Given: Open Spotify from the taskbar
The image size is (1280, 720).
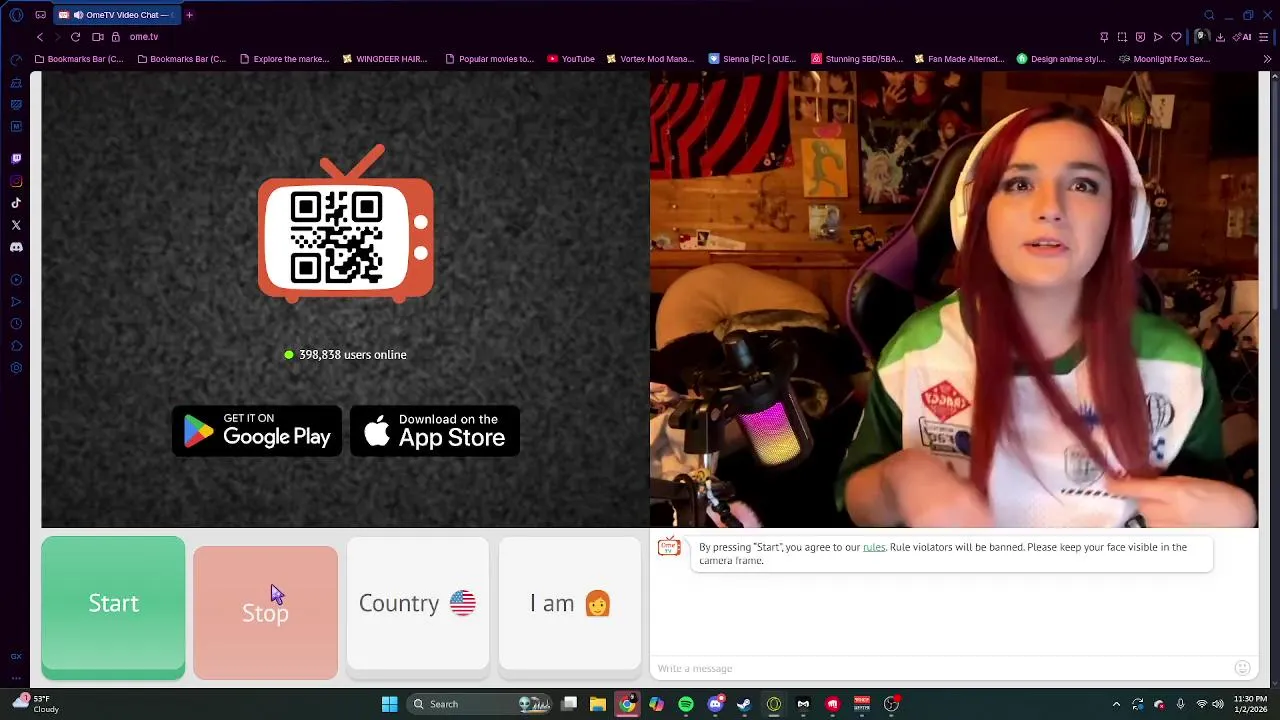Looking at the screenshot, I should (686, 704).
